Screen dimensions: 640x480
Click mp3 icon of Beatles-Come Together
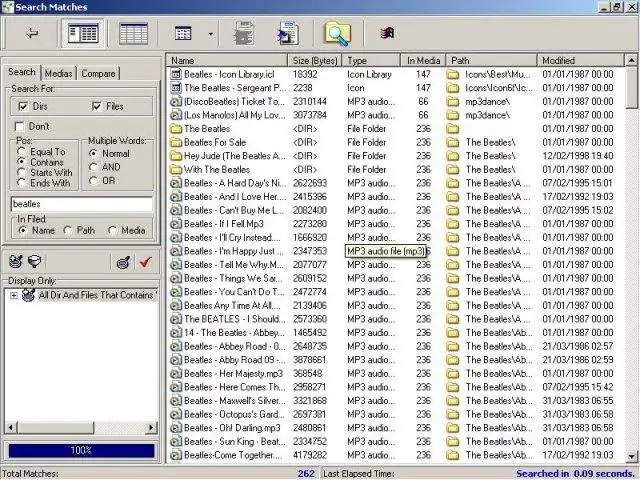point(176,455)
